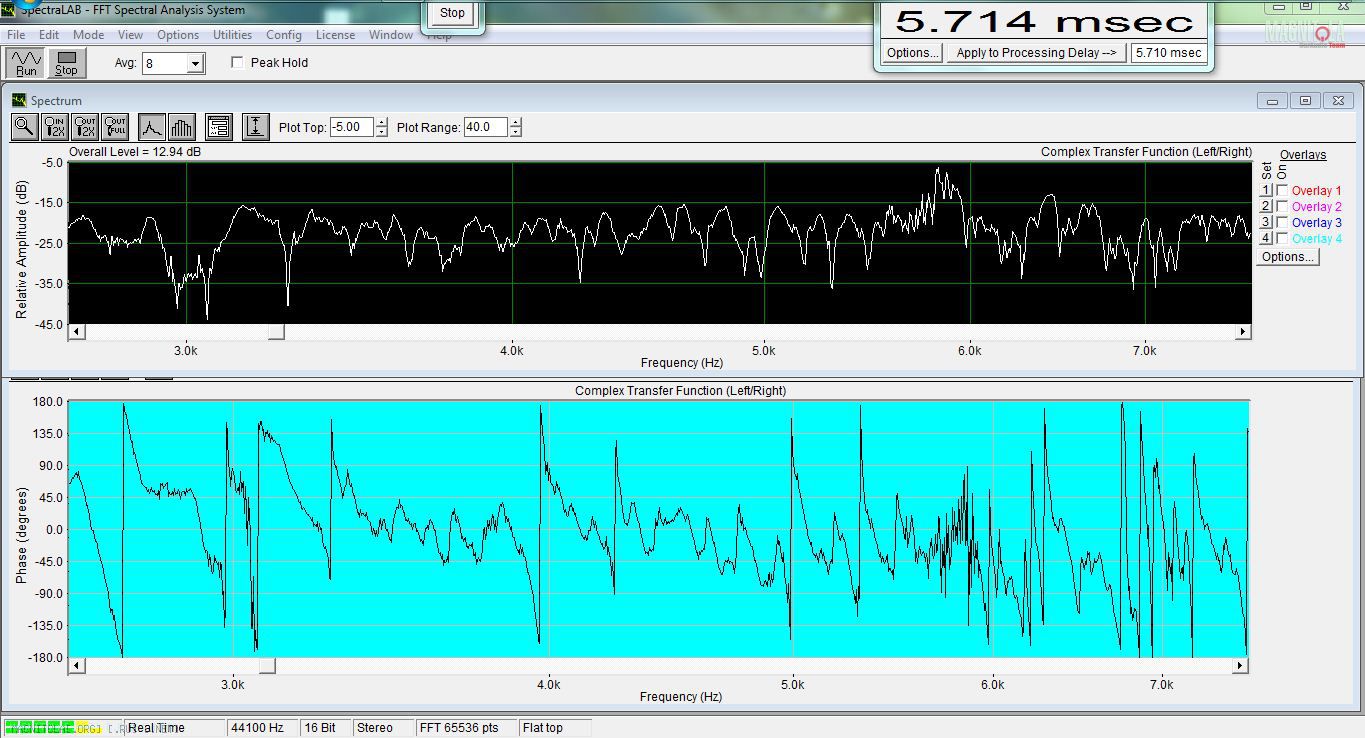Image resolution: width=1365 pixels, height=738 pixels.
Task: Turn on the Overlay 1 checkbox
Action: tap(1282, 190)
